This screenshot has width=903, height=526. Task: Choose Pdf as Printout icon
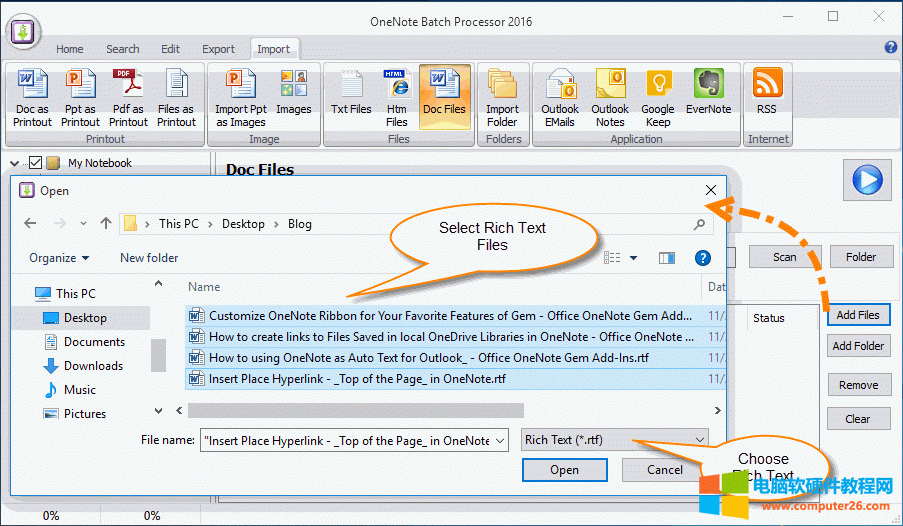pos(128,97)
